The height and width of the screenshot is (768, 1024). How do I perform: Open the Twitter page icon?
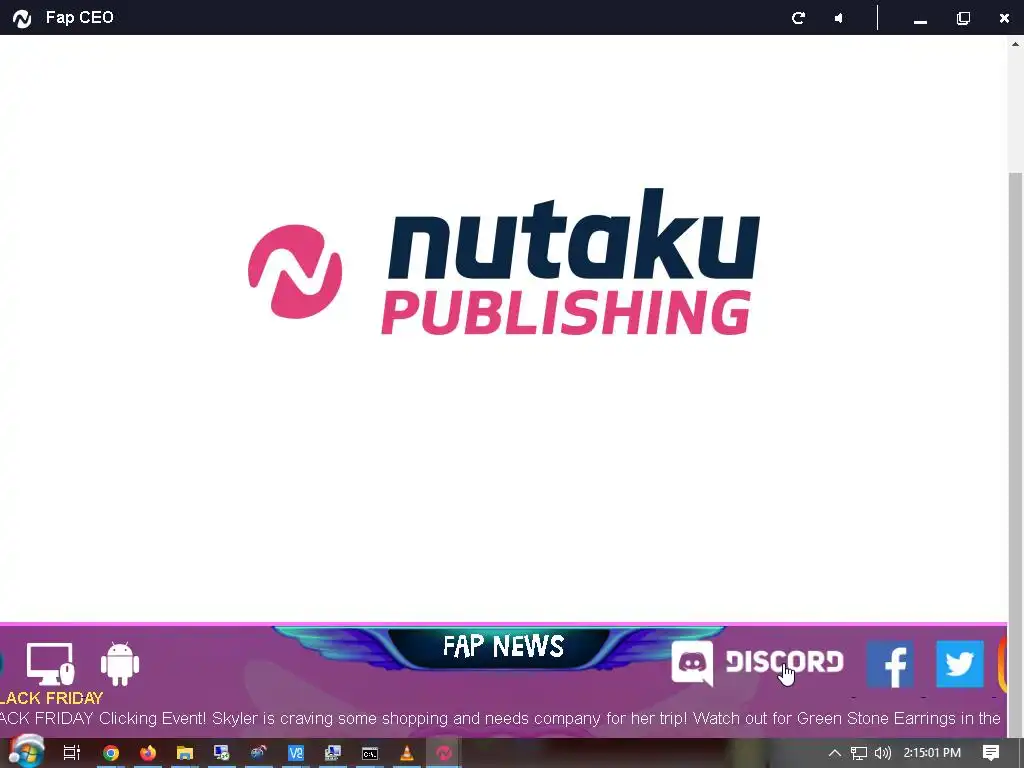tap(960, 664)
